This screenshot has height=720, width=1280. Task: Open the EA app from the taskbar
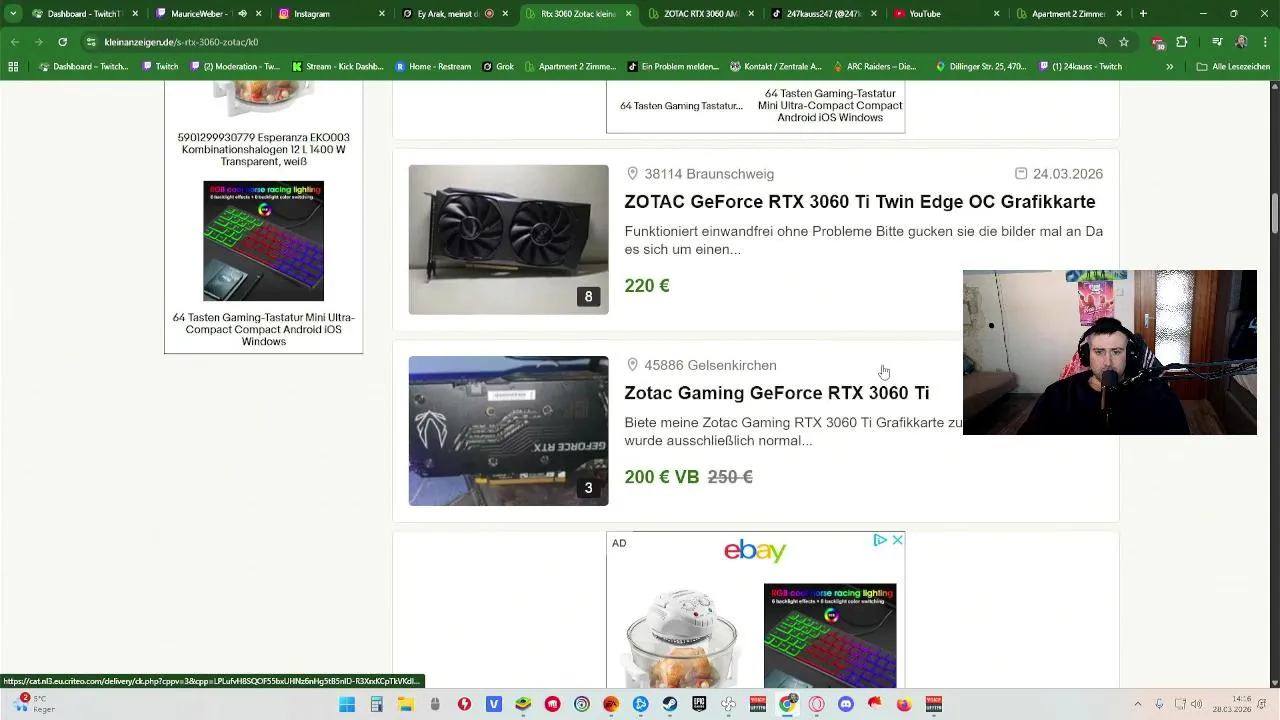coord(611,704)
